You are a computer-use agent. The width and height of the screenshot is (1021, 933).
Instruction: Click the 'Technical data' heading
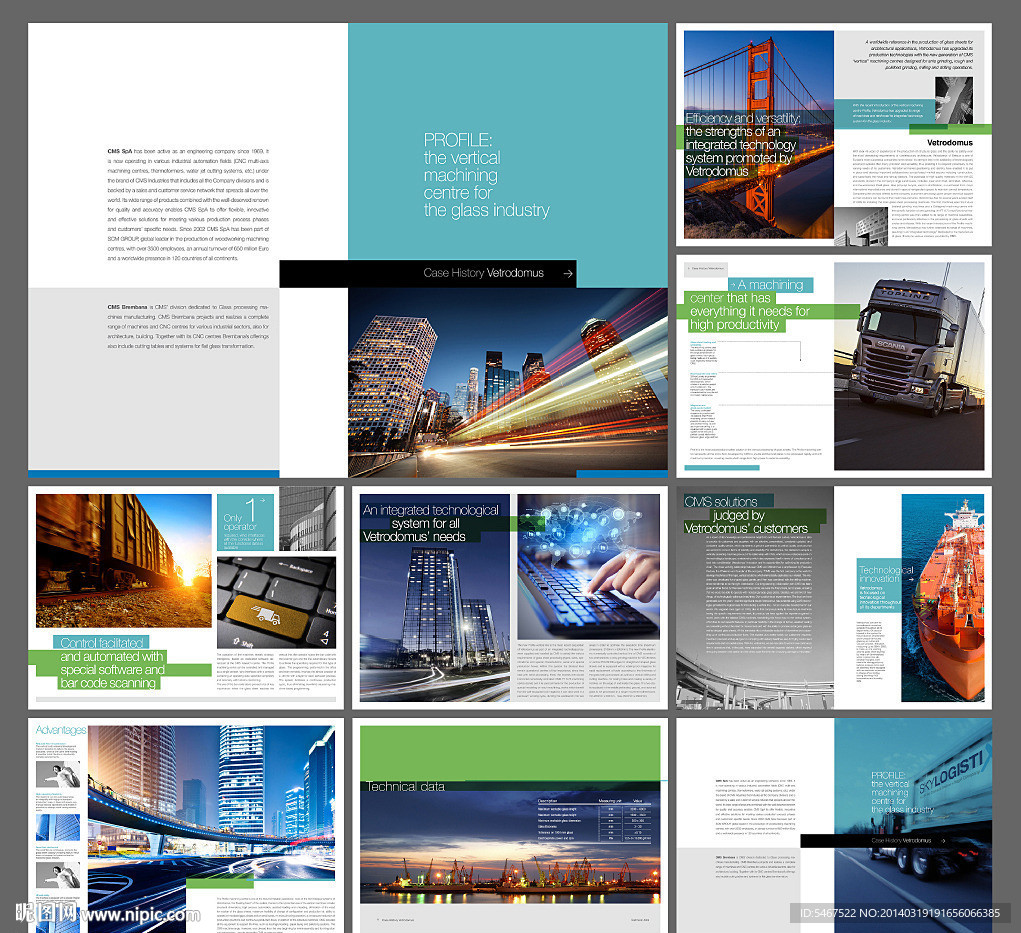point(405,787)
